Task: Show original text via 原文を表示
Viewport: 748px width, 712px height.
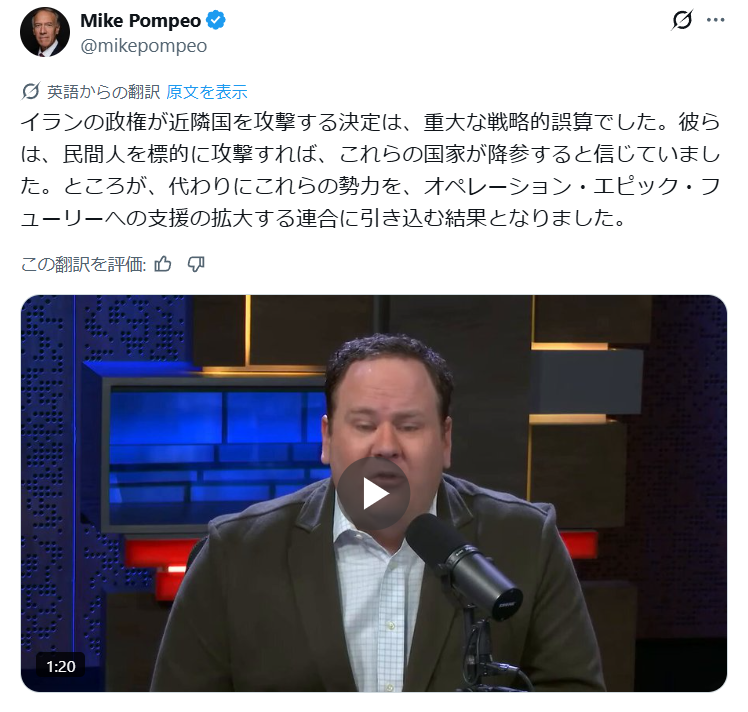Action: (207, 92)
